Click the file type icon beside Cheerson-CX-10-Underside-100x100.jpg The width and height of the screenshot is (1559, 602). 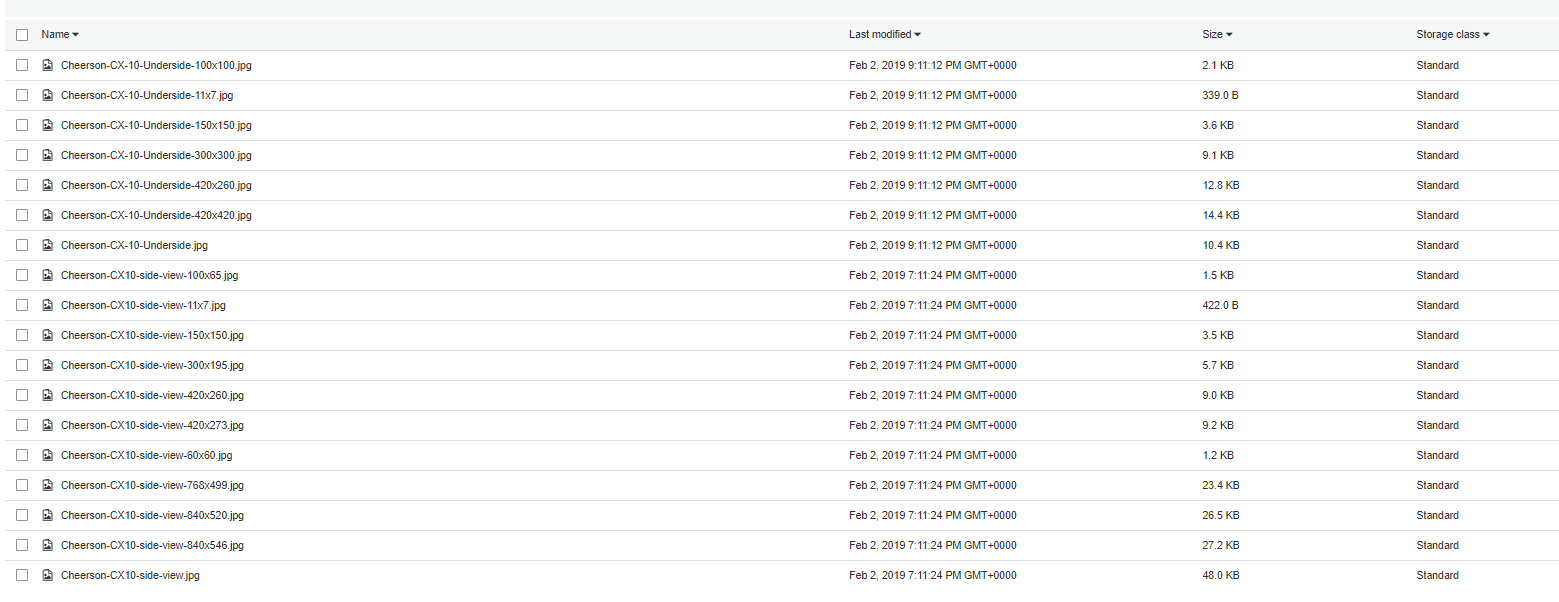47,64
